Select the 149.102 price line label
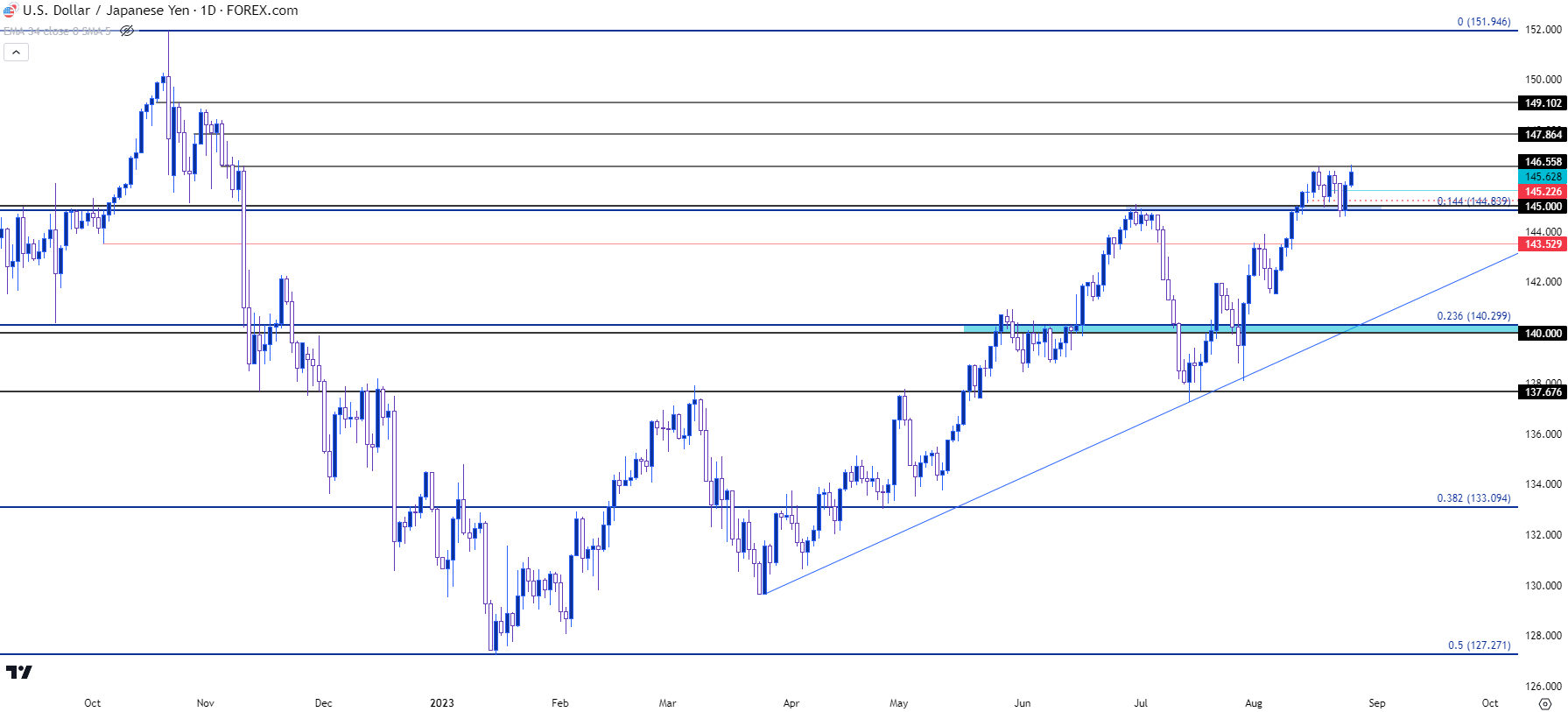This screenshot has width=1568, height=712. [1543, 103]
